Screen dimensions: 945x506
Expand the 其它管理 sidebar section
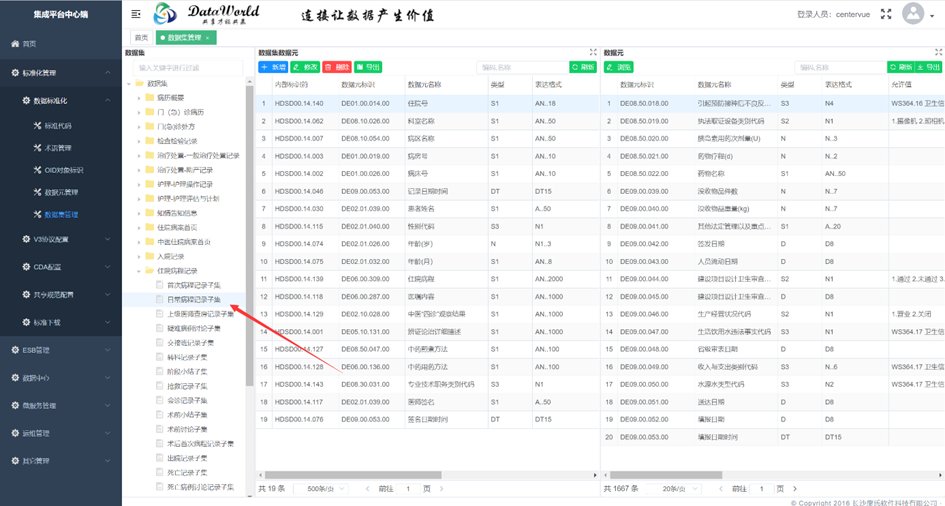pyautogui.click(x=61, y=461)
